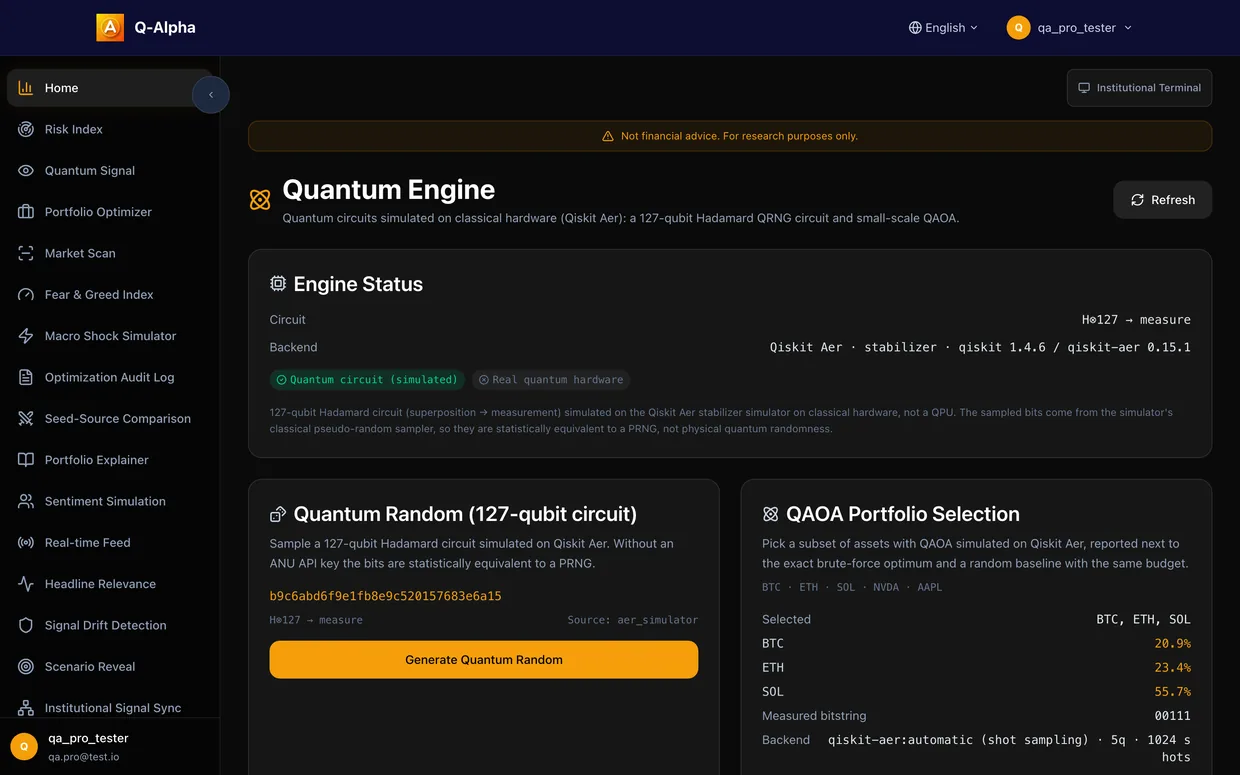Open Sentiment Simulation page
This screenshot has height=775, width=1240.
[x=110, y=501]
